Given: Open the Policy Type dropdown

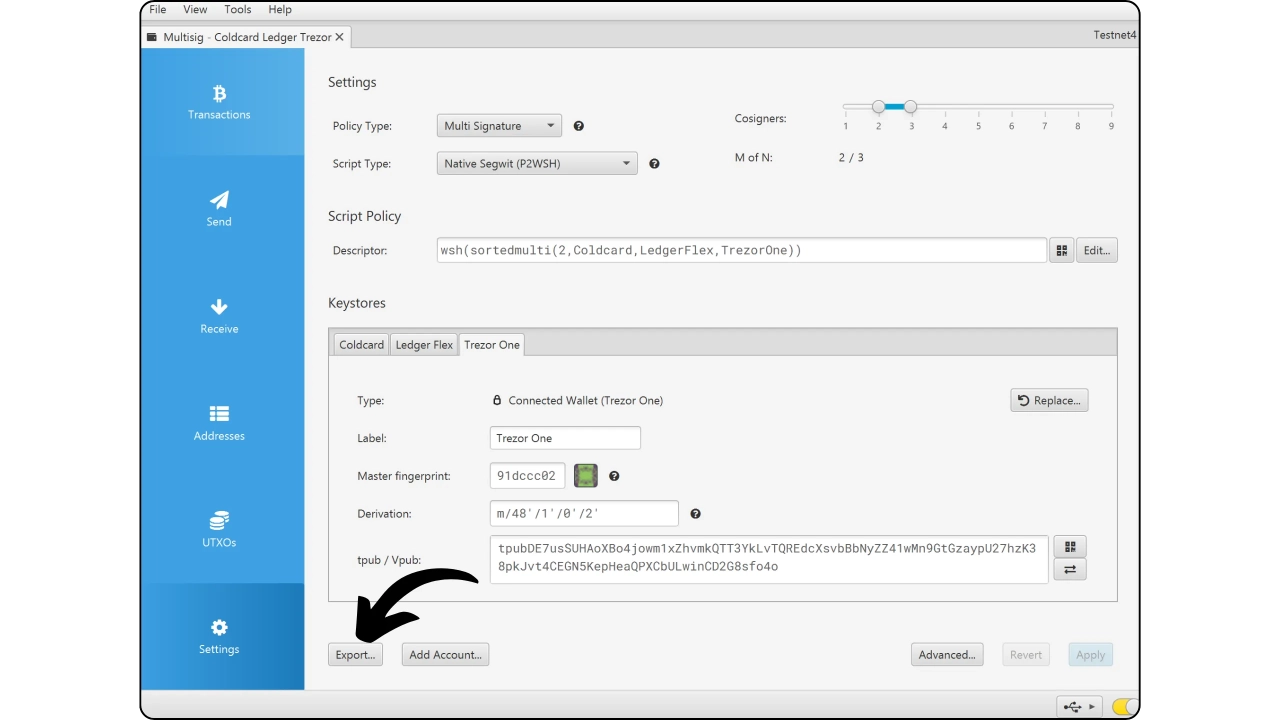Looking at the screenshot, I should tap(499, 126).
